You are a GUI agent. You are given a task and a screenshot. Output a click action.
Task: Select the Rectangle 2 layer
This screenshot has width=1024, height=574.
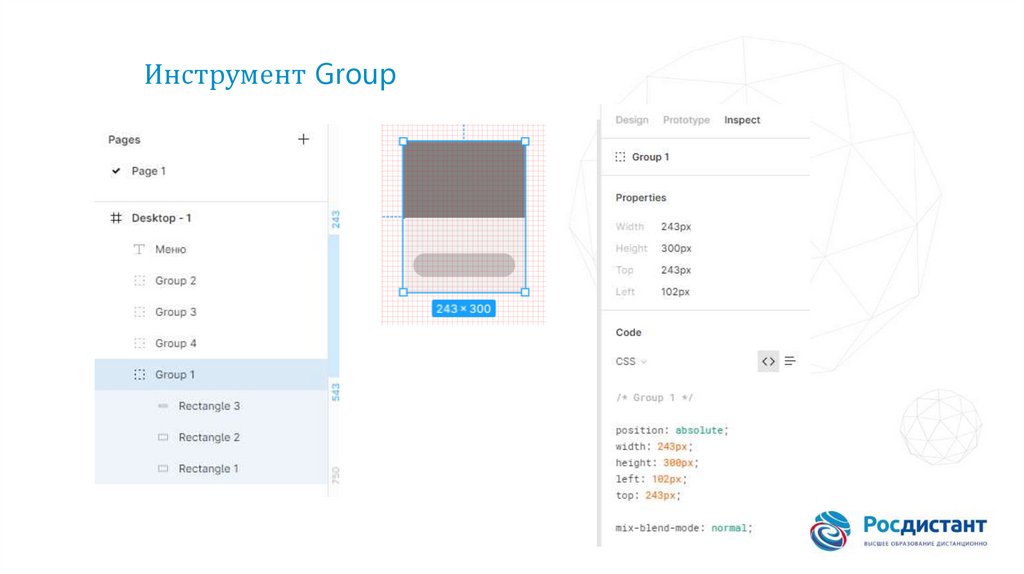click(x=209, y=437)
